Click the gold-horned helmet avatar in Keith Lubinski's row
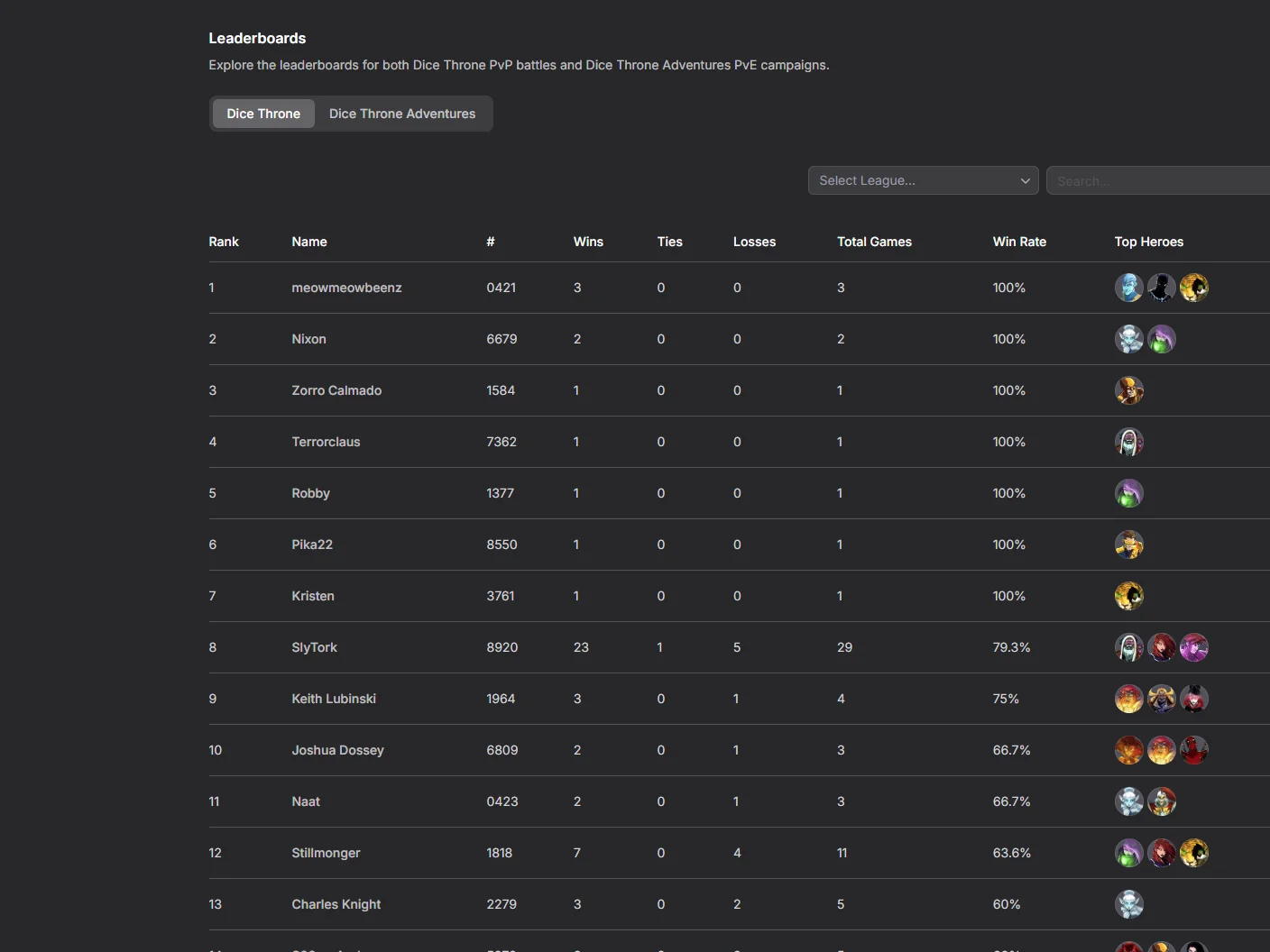The height and width of the screenshot is (952, 1270). coord(1162,699)
